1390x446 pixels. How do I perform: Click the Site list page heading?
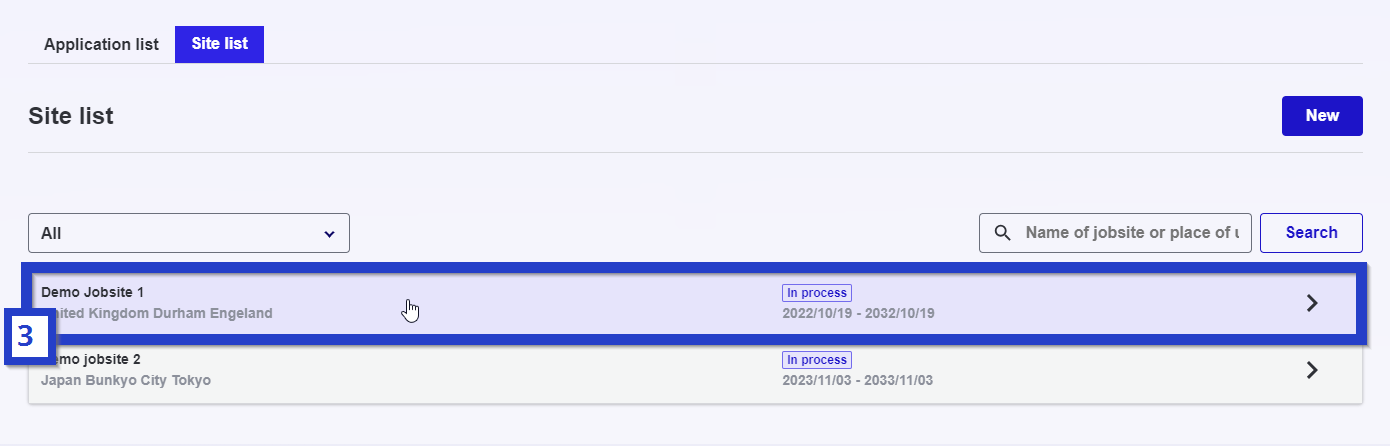pyautogui.click(x=71, y=116)
